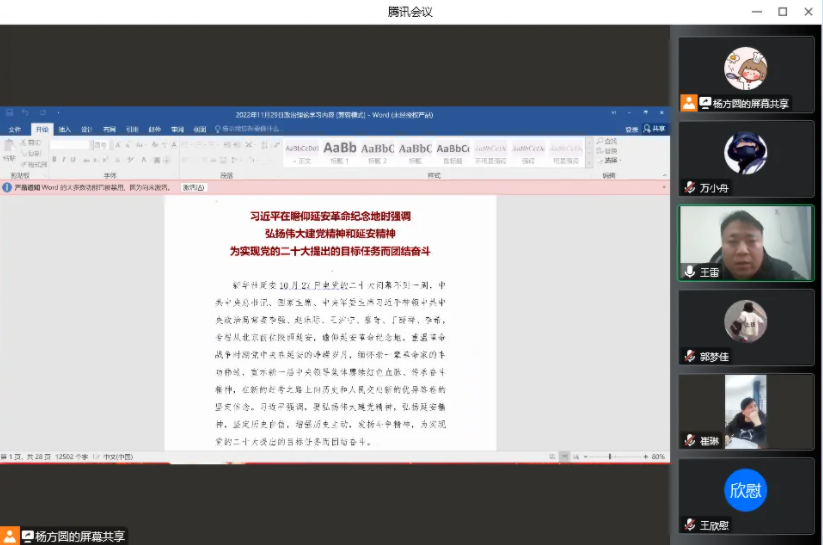Click the microphone icon beside 王雷
The image size is (823, 545).
[x=689, y=271]
